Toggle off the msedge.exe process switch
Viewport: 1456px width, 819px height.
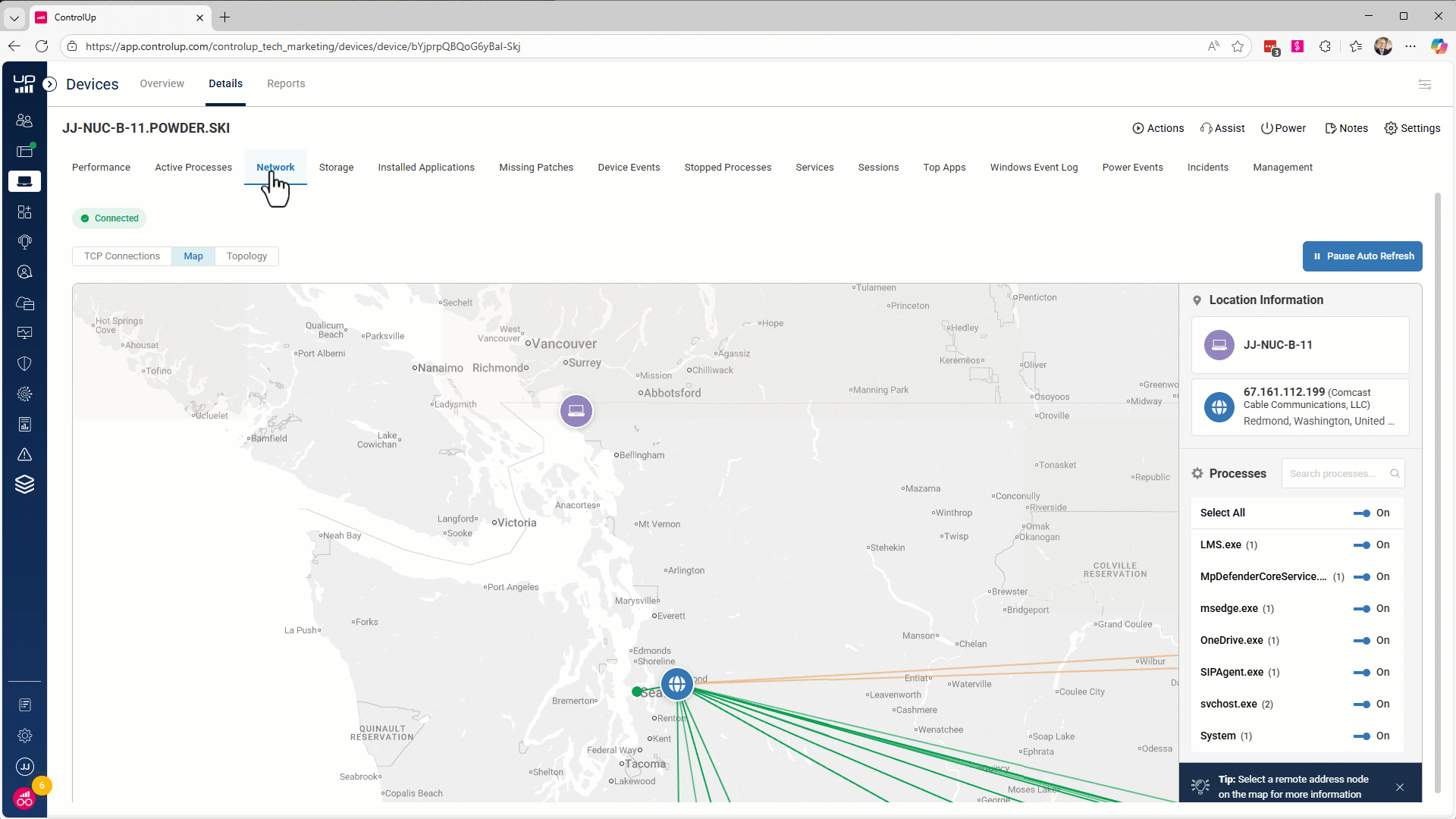tap(1363, 608)
